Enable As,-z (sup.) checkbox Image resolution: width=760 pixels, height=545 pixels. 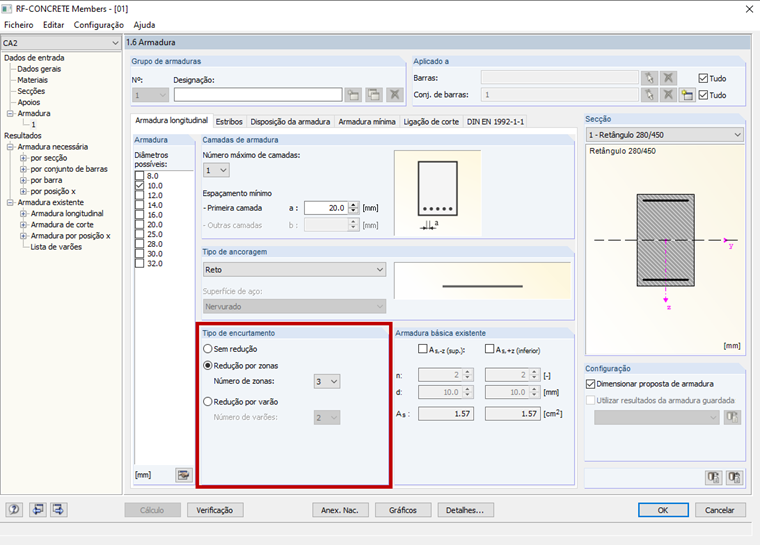click(x=423, y=349)
